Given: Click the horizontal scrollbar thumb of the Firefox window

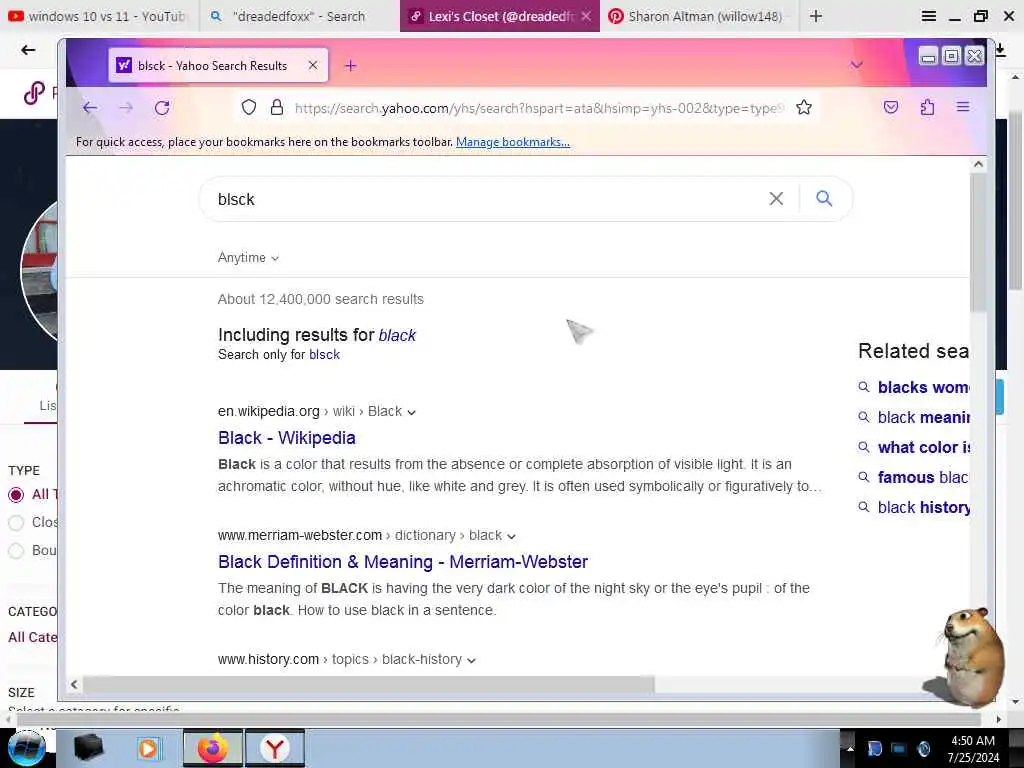Looking at the screenshot, I should [368, 684].
